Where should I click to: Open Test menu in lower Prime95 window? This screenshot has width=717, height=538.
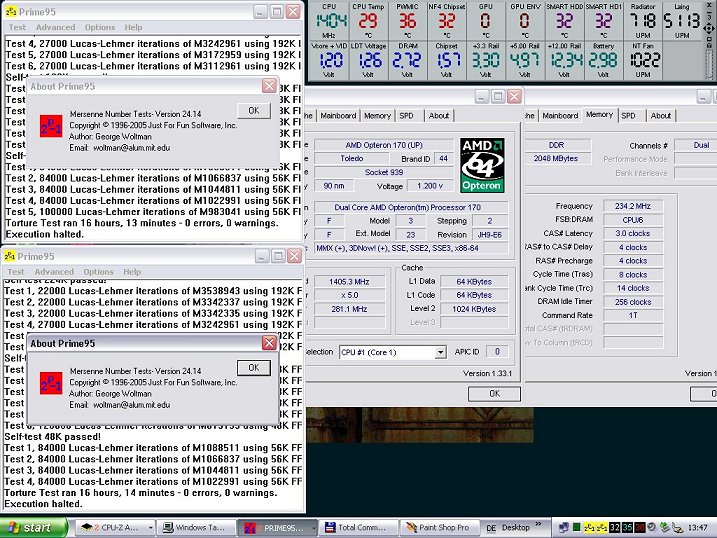[x=16, y=272]
